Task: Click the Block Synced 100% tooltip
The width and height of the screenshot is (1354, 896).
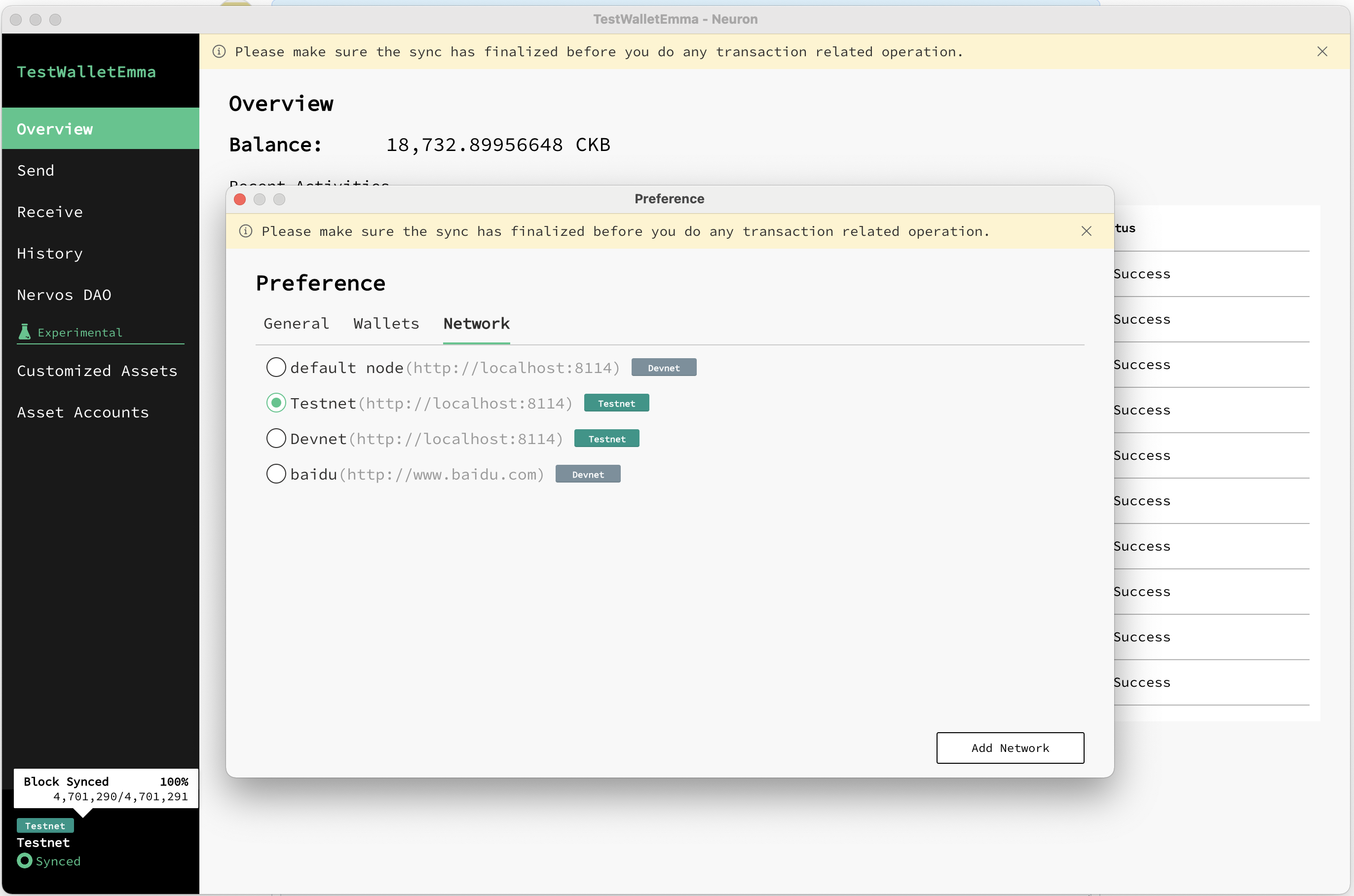Action: pos(106,788)
